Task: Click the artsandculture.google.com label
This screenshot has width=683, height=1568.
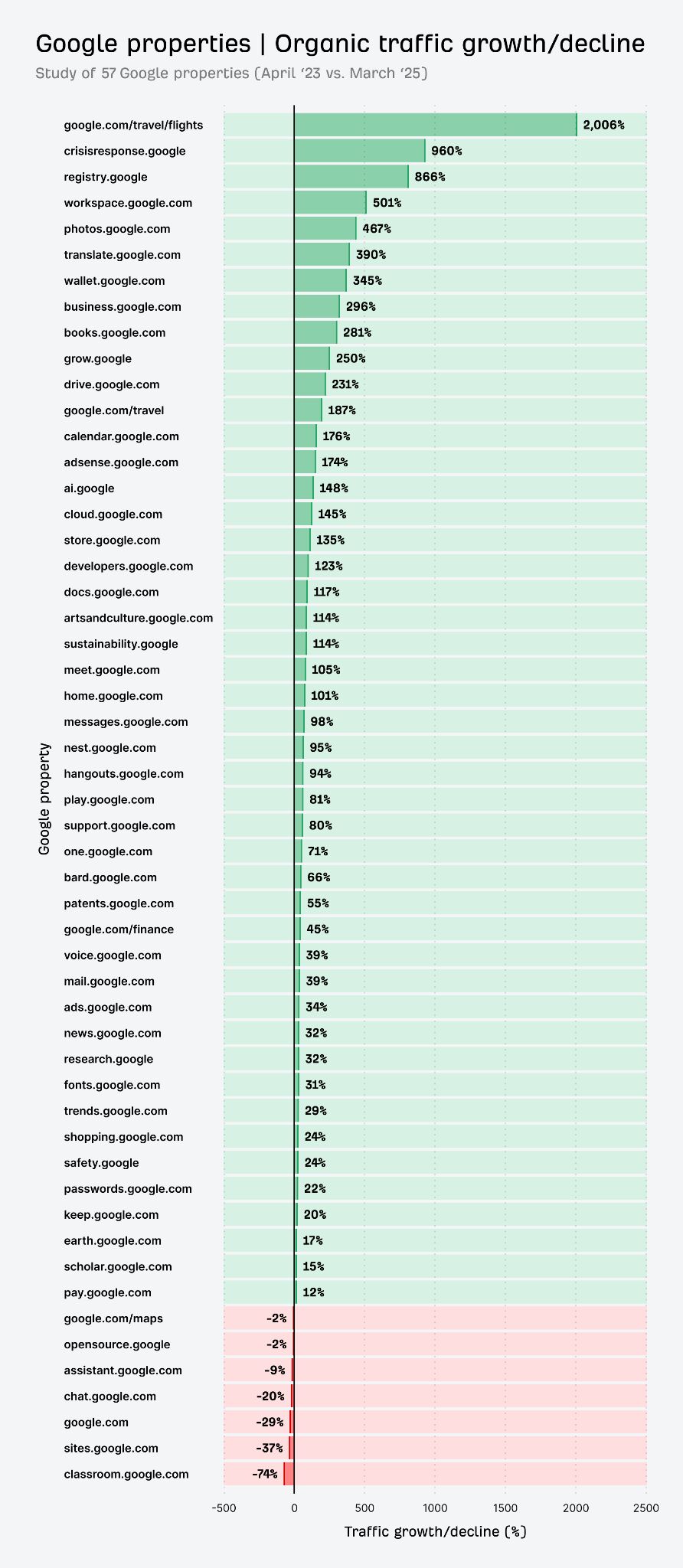Action: 139,618
